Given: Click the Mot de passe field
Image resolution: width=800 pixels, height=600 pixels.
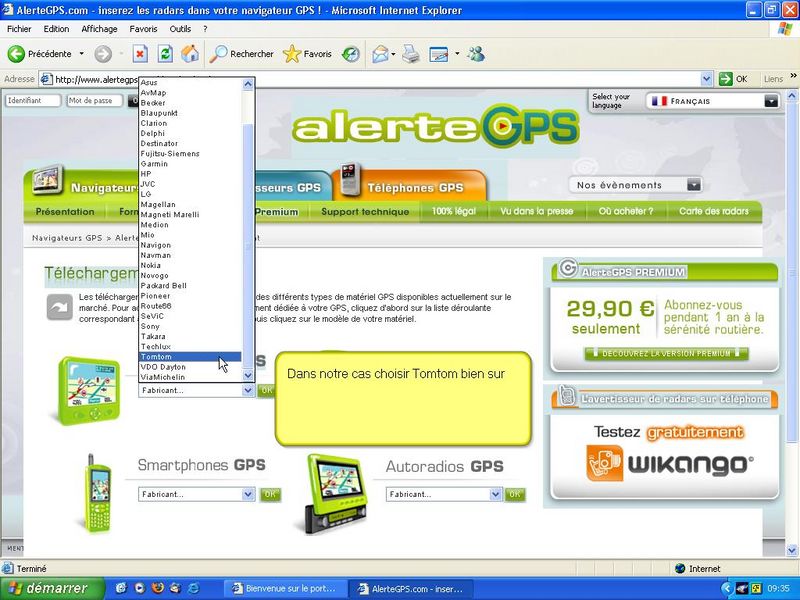Looking at the screenshot, I should [95, 101].
